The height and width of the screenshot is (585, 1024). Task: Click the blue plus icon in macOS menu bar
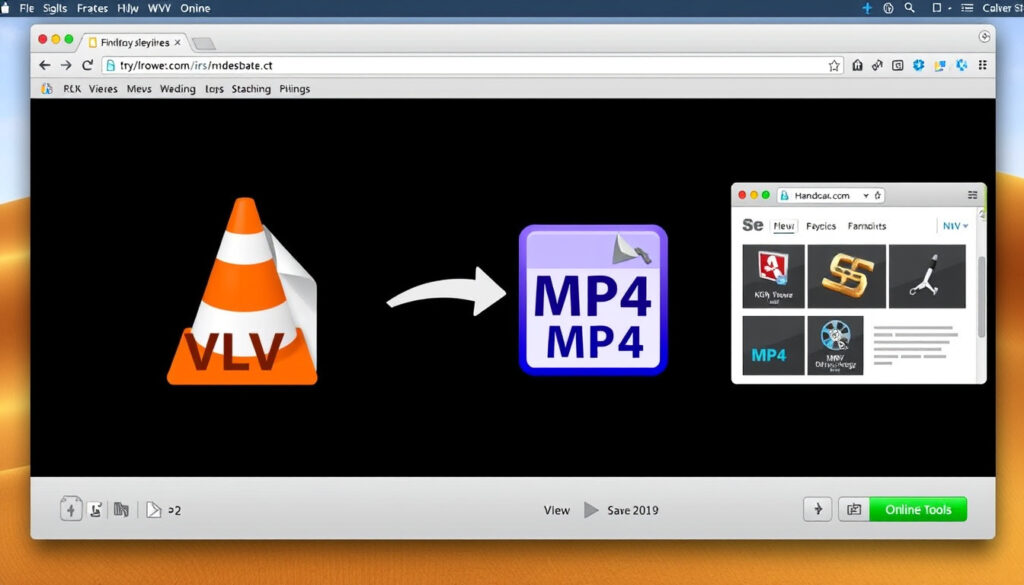coord(867,8)
